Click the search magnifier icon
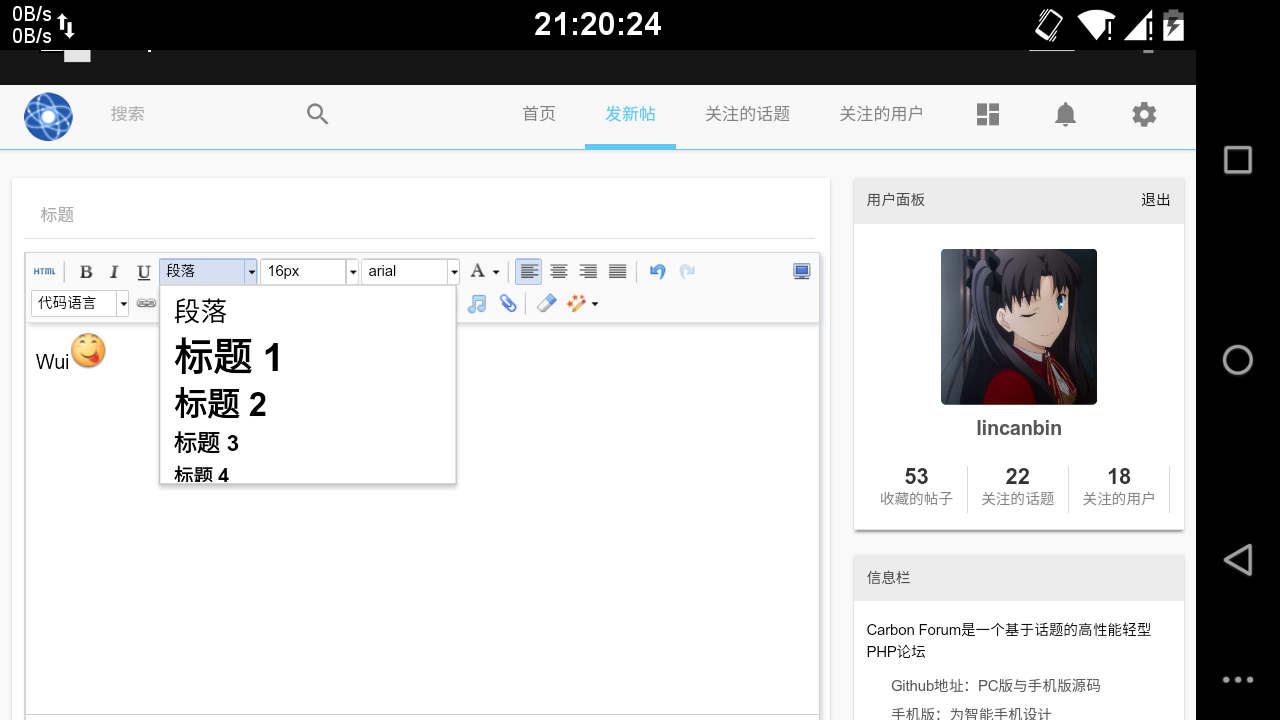Viewport: 1280px width, 720px height. [317, 114]
